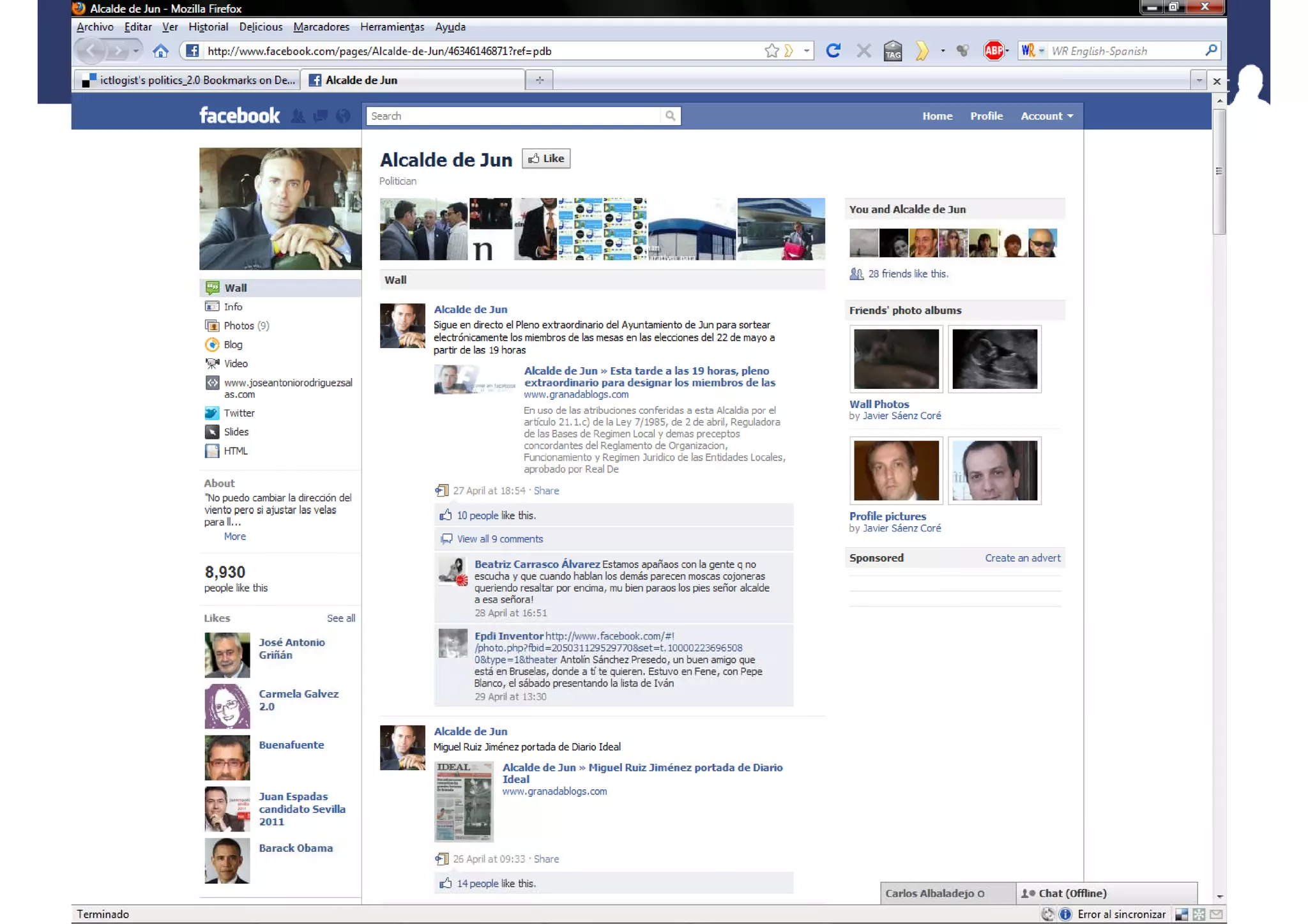Click See all next to Likes
Image resolution: width=1308 pixels, height=924 pixels.
pyautogui.click(x=341, y=618)
